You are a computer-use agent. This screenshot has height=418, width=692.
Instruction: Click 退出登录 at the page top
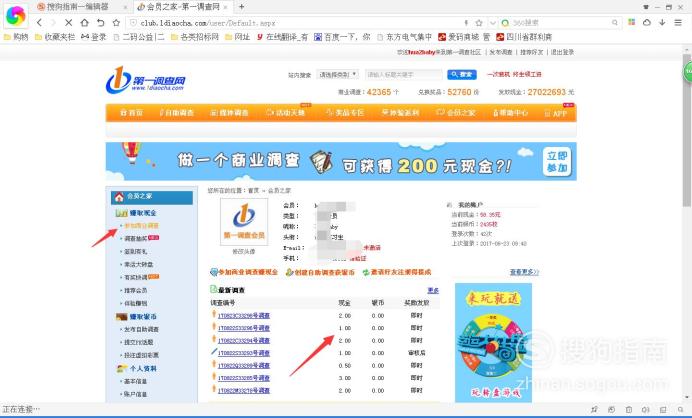coord(562,52)
